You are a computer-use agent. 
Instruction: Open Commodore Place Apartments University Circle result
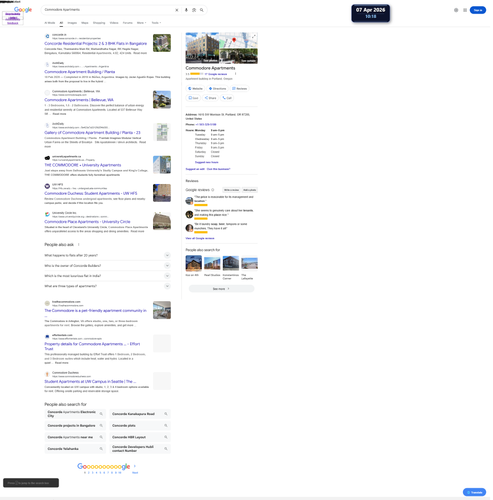click(87, 222)
